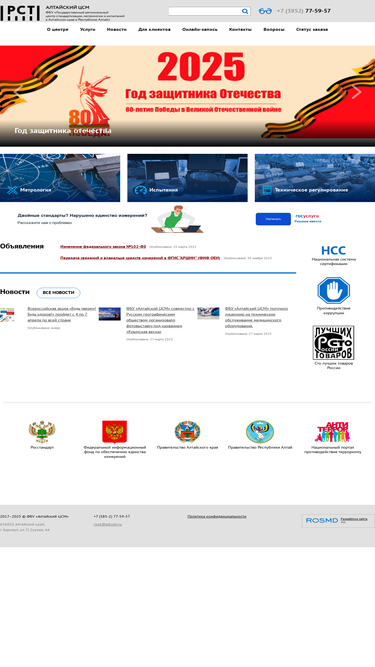Open Федеральный информационный фонд emblem
The image size is (375, 667).
[x=114, y=432]
